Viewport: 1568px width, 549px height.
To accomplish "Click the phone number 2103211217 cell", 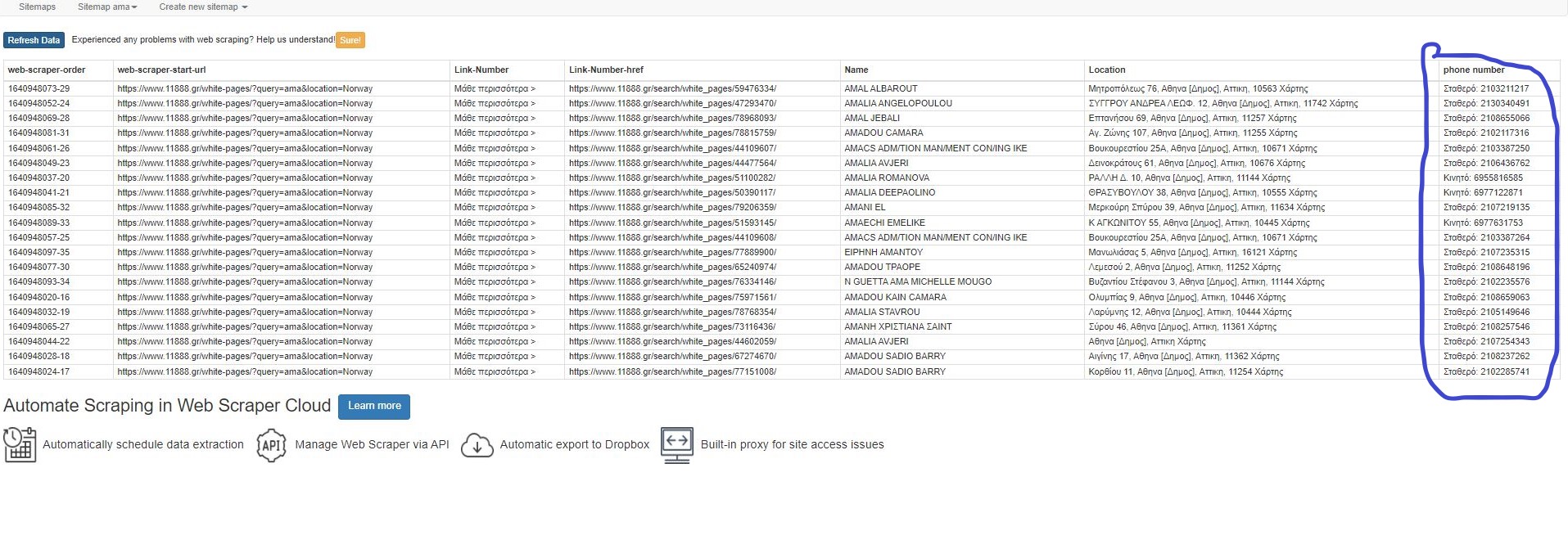I will (1485, 88).
